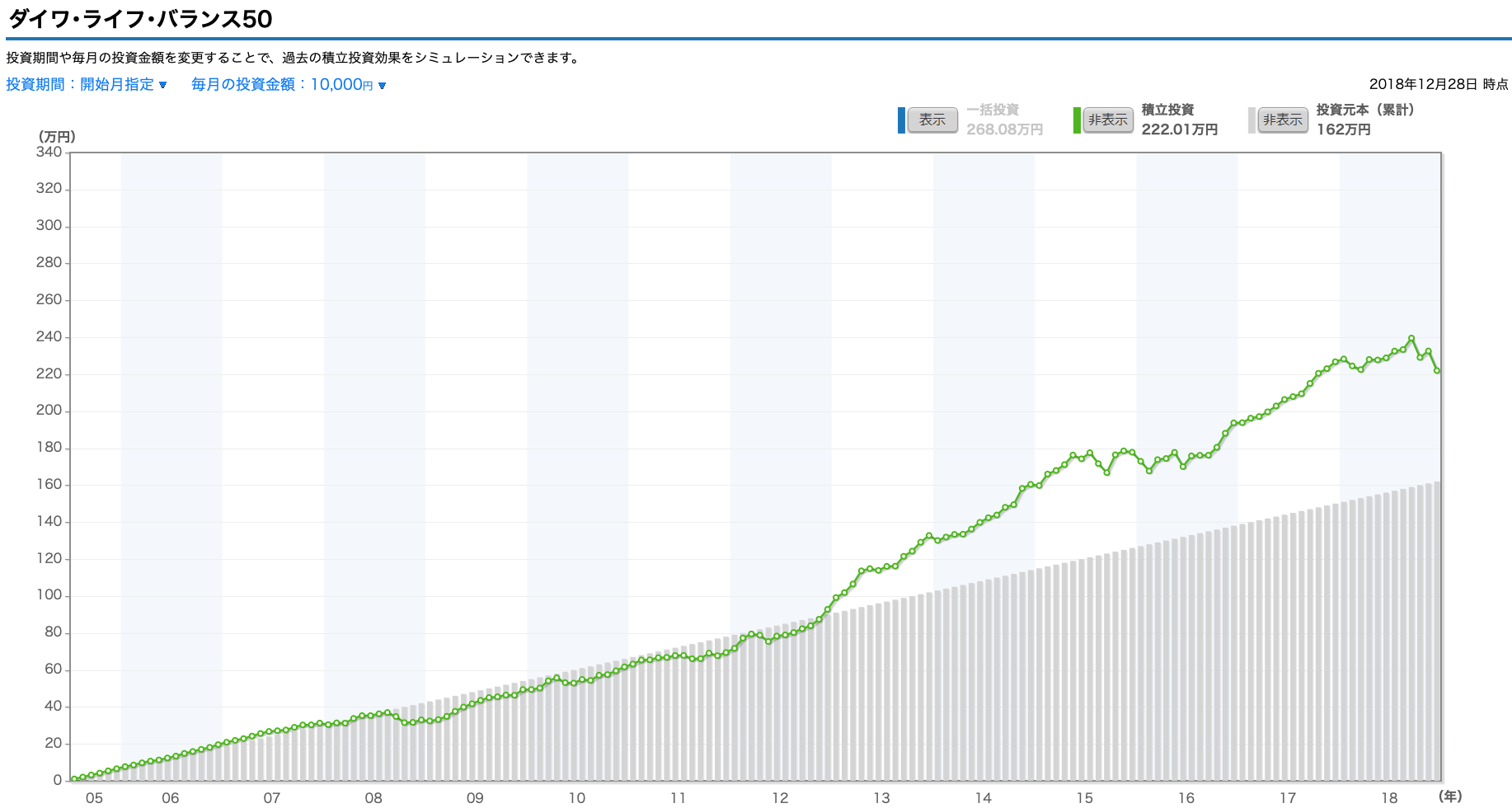
Task: Click the 200 y-axis label
Action: pyautogui.click(x=49, y=411)
